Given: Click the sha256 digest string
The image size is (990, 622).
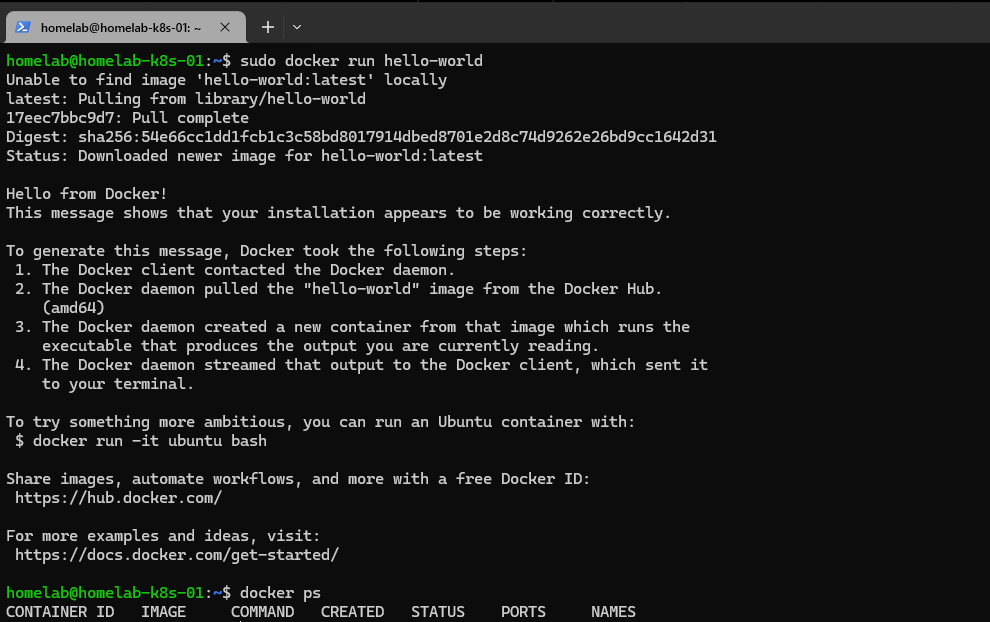Looking at the screenshot, I should [x=397, y=137].
